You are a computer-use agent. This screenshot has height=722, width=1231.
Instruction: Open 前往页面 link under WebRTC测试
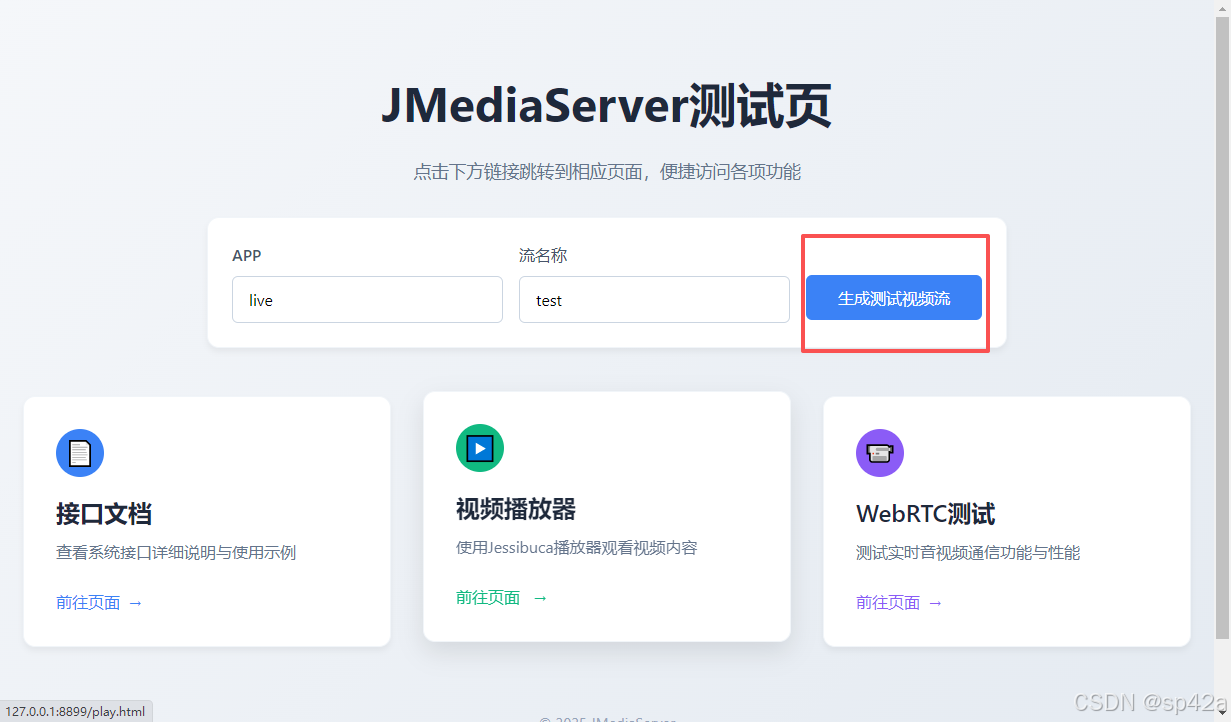click(x=900, y=602)
